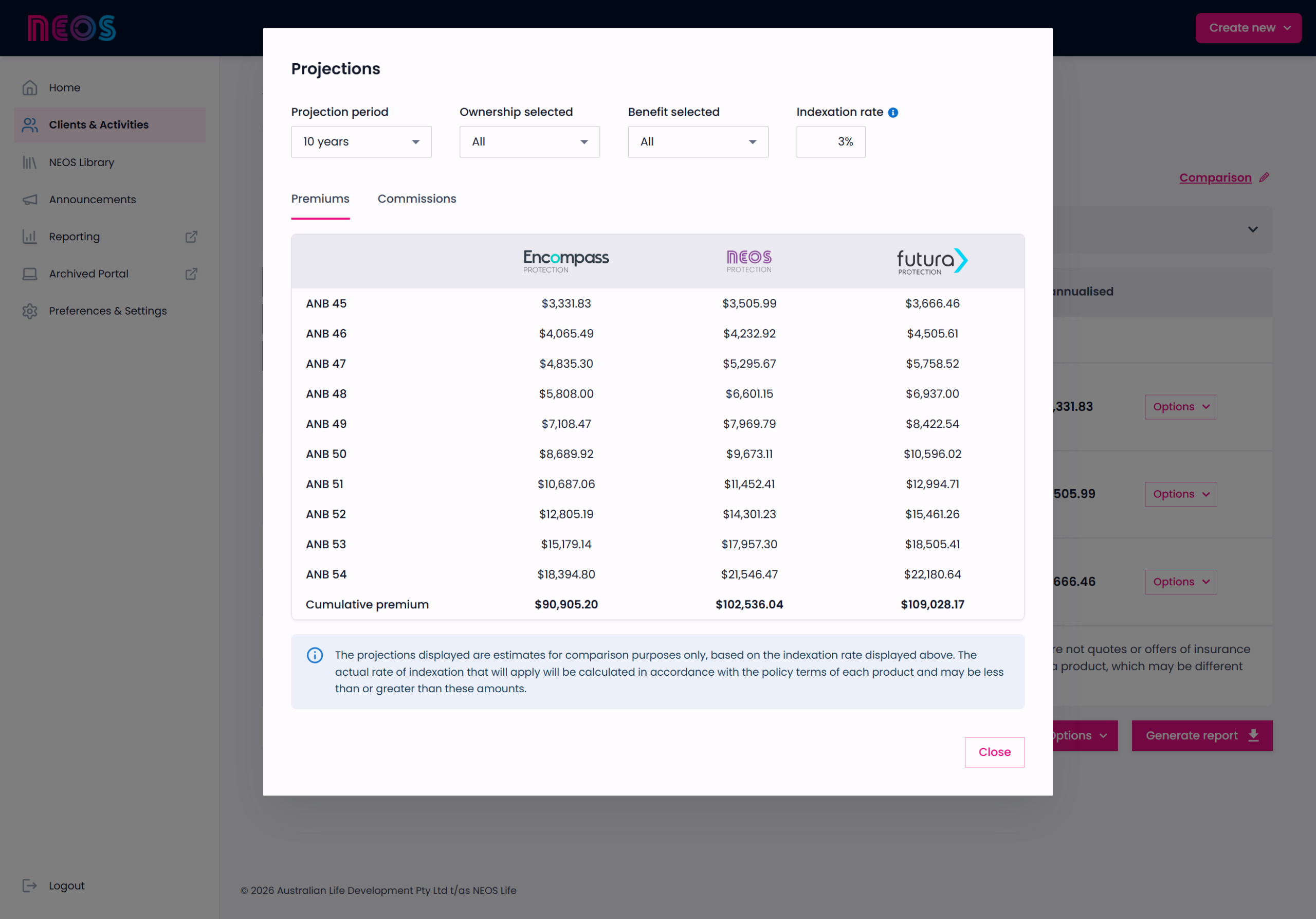The image size is (1316, 919).
Task: Click Archived Portal external link icon
Action: click(191, 274)
